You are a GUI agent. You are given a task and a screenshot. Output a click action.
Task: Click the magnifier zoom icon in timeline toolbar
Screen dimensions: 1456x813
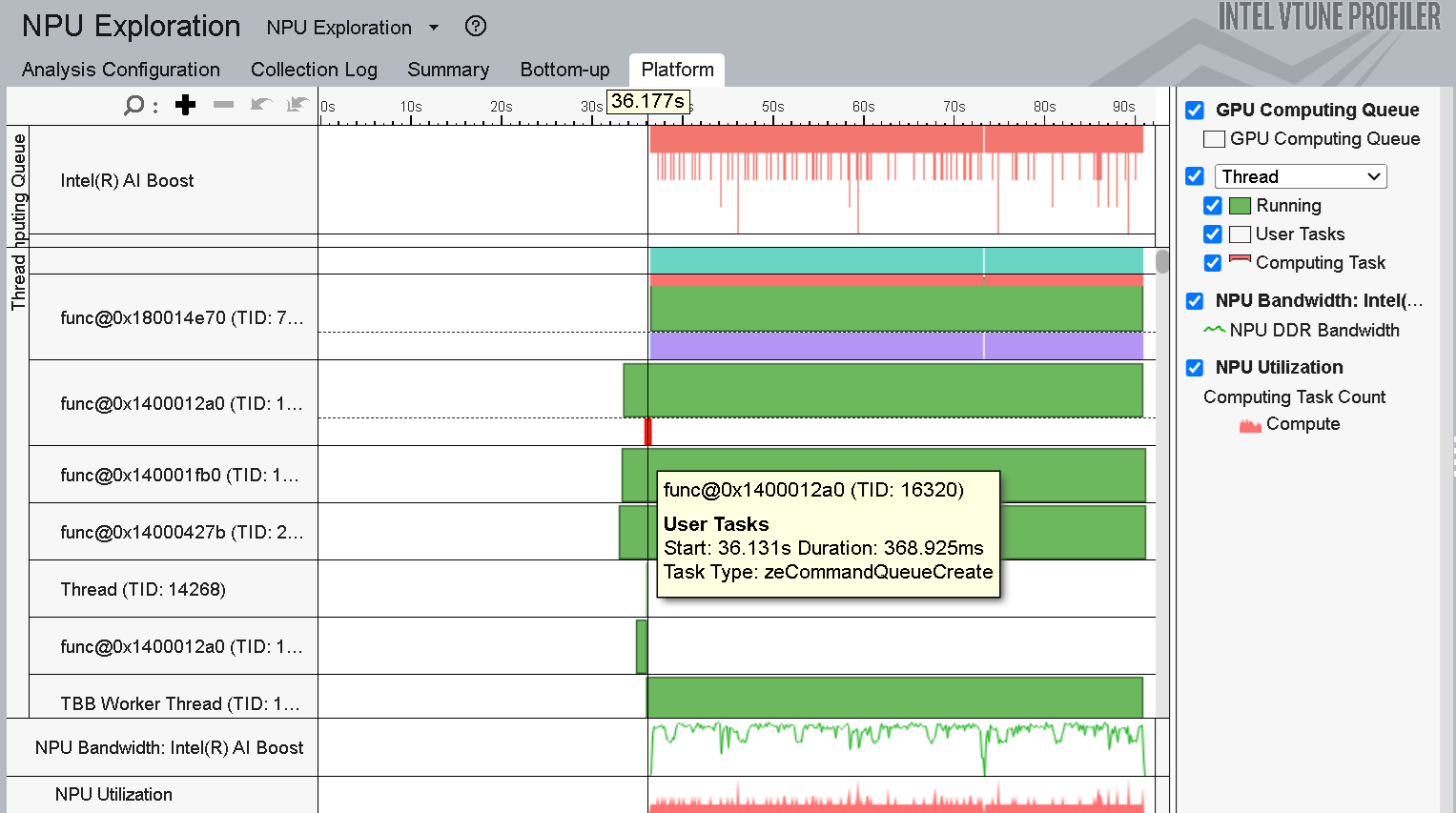click(134, 105)
